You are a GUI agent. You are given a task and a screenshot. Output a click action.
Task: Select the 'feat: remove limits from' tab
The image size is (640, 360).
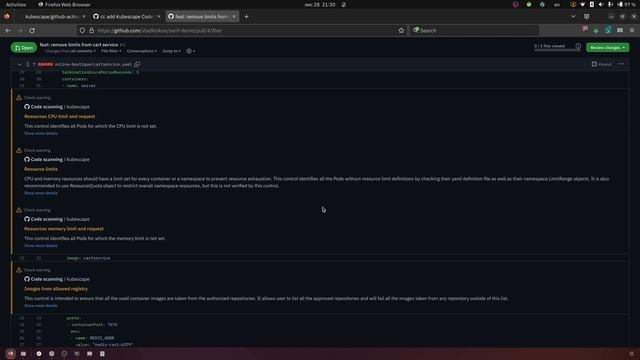click(x=201, y=17)
